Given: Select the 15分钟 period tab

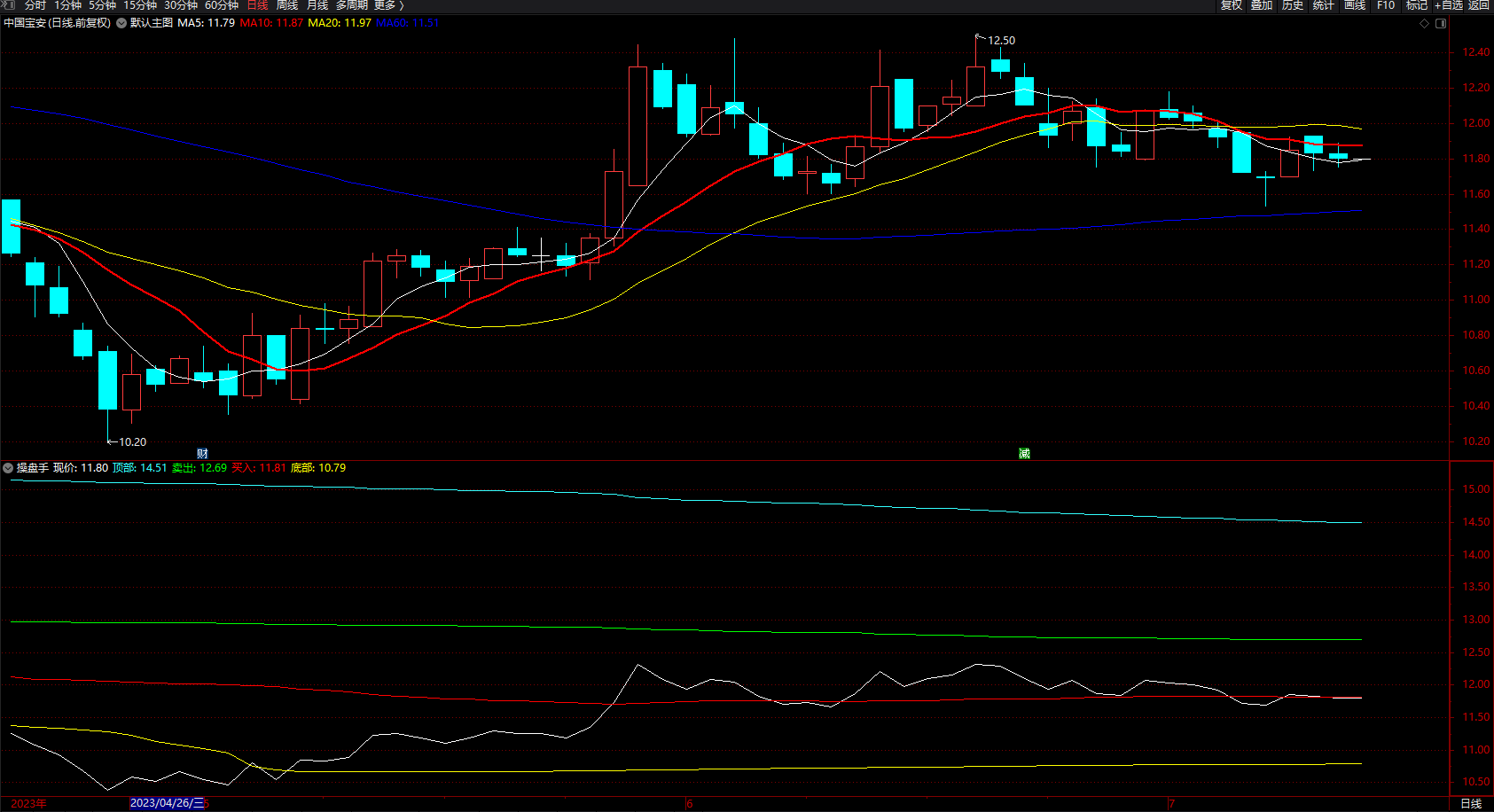Looking at the screenshot, I should pos(139,5).
